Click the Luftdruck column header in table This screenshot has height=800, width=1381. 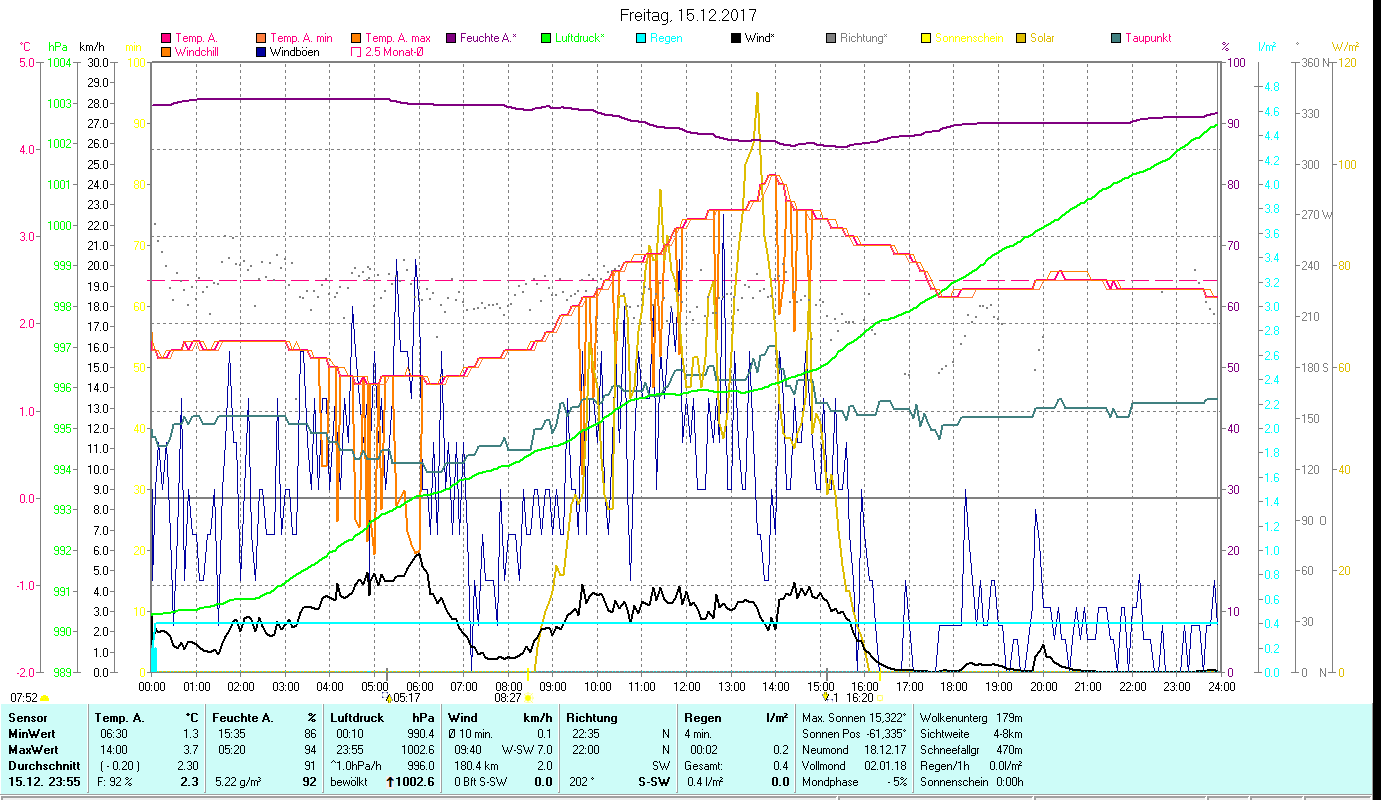(x=357, y=718)
